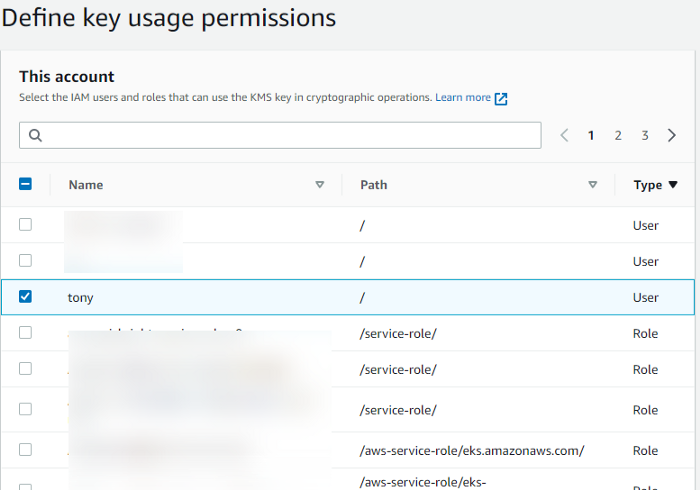Check the second service-role row checkbox
This screenshot has height=490, width=700.
(26, 369)
